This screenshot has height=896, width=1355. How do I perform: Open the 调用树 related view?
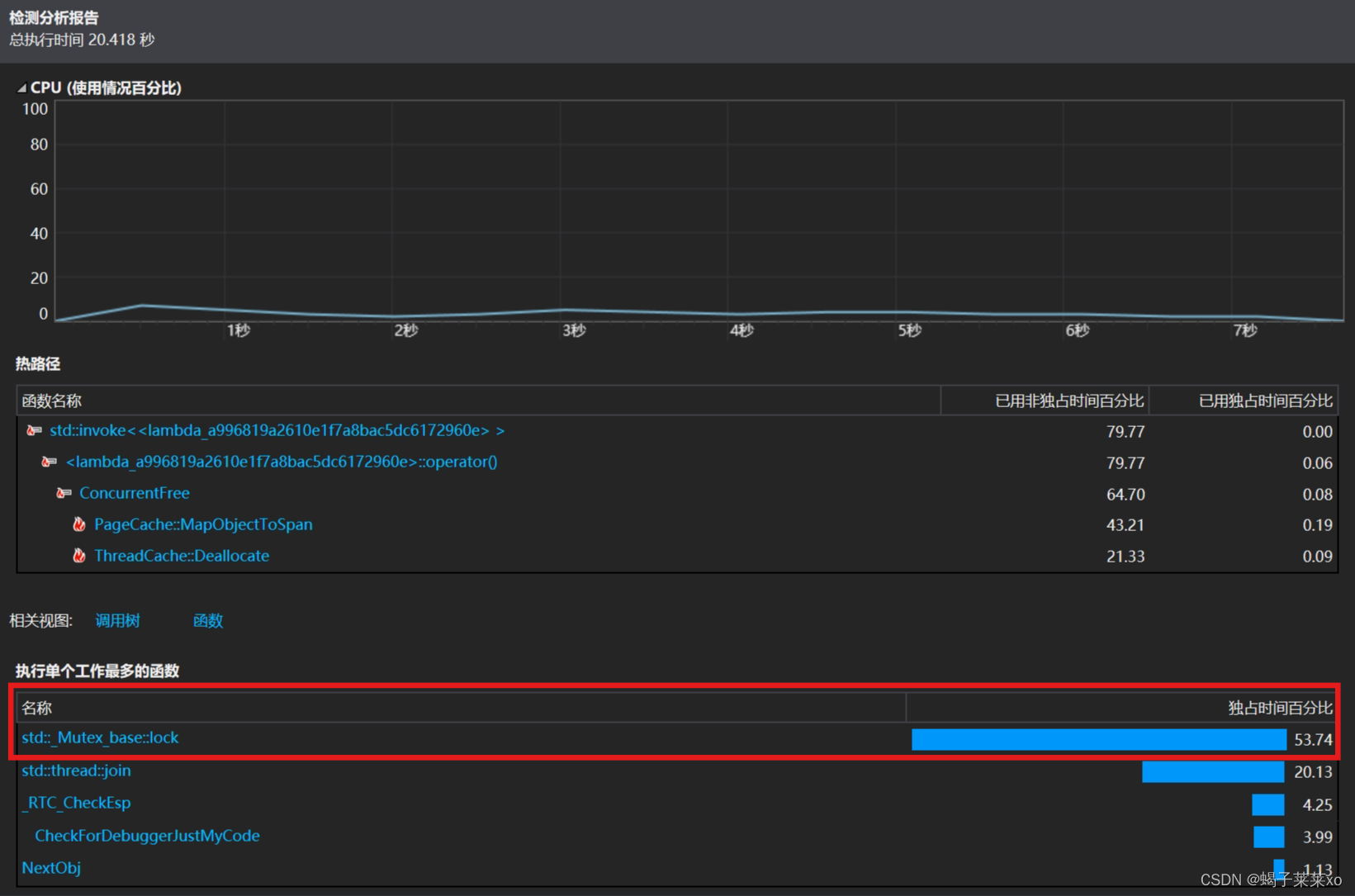coord(117,620)
